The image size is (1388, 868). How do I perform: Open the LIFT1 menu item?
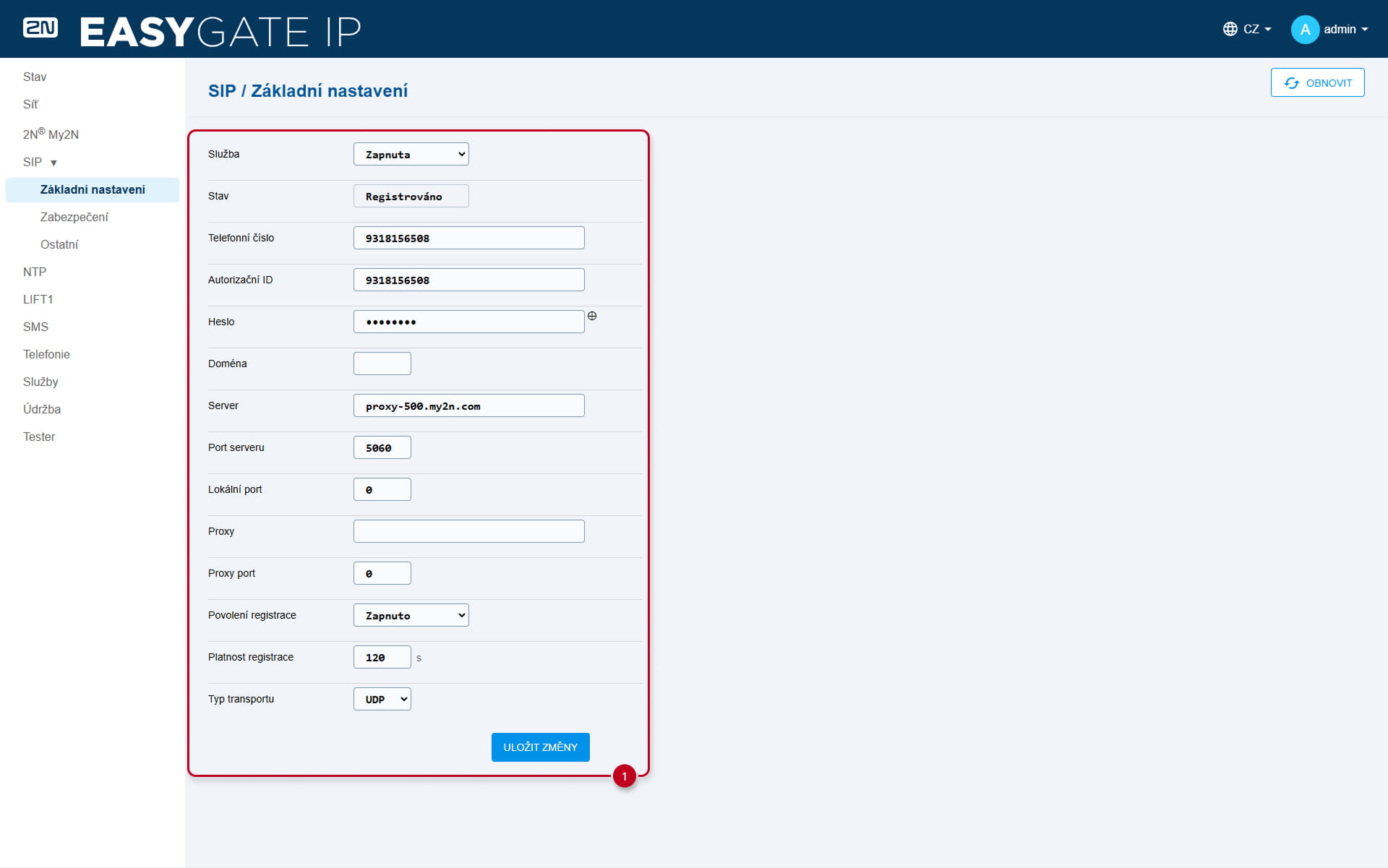pos(38,299)
